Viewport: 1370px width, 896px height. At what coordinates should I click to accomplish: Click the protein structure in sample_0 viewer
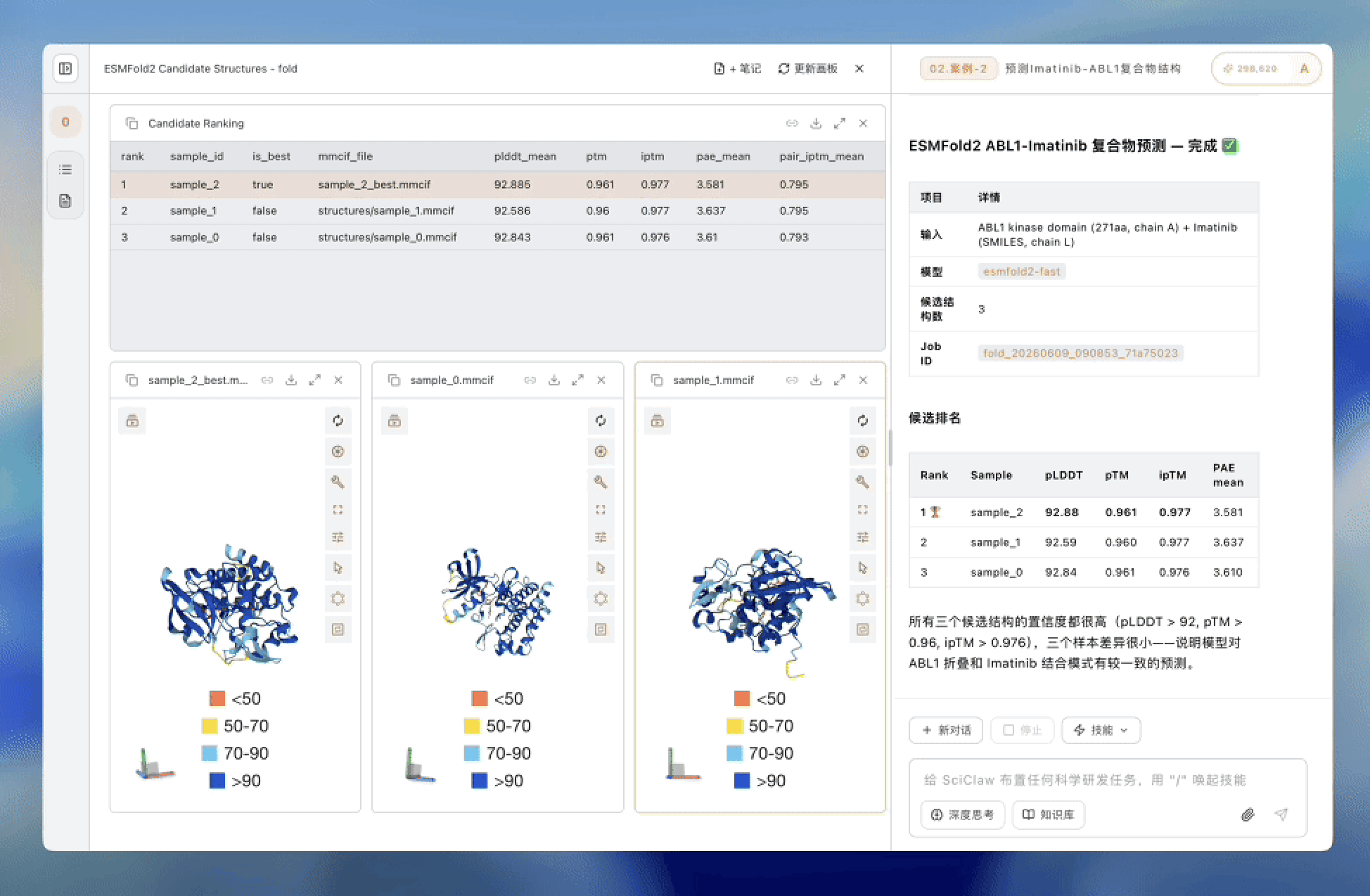pyautogui.click(x=497, y=602)
